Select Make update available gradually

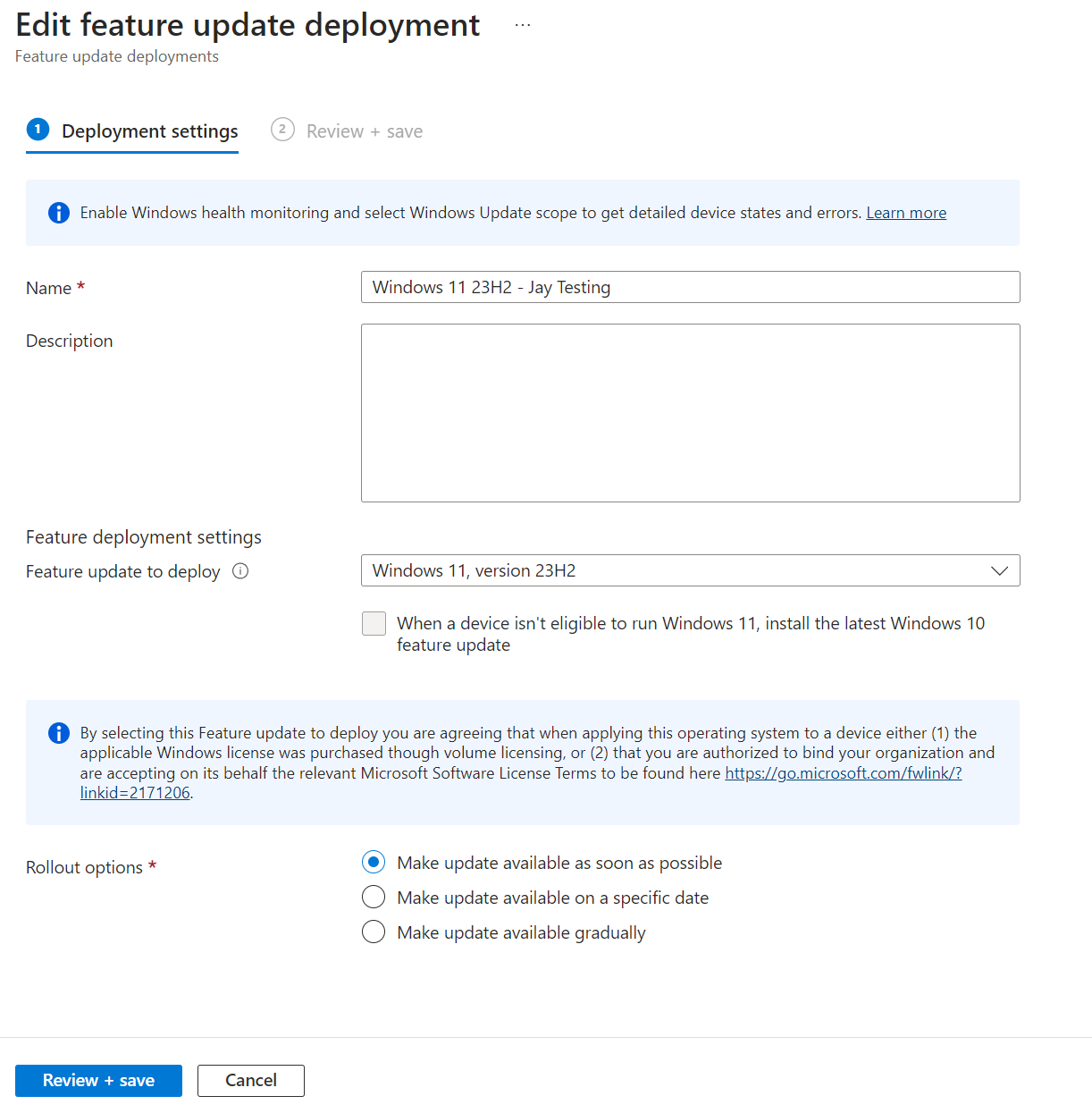(x=374, y=932)
